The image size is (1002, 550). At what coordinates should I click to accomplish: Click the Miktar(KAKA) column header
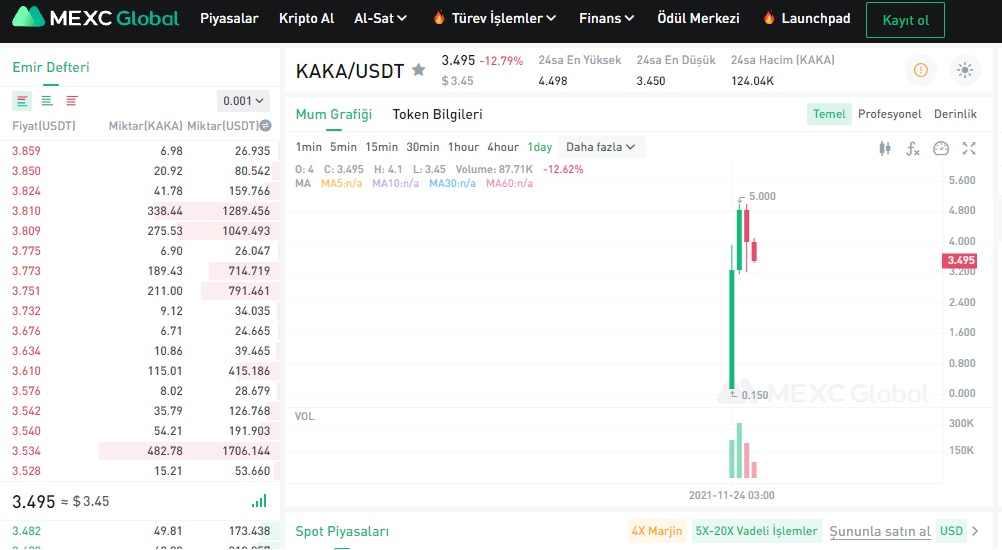pos(146,126)
